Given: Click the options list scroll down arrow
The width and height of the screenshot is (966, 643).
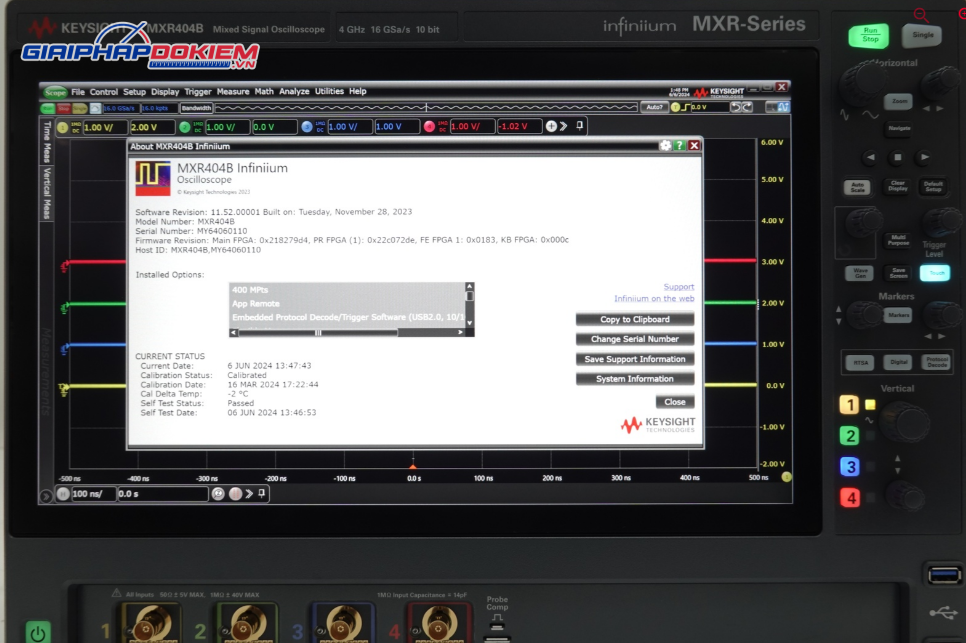Looking at the screenshot, I should (x=469, y=323).
